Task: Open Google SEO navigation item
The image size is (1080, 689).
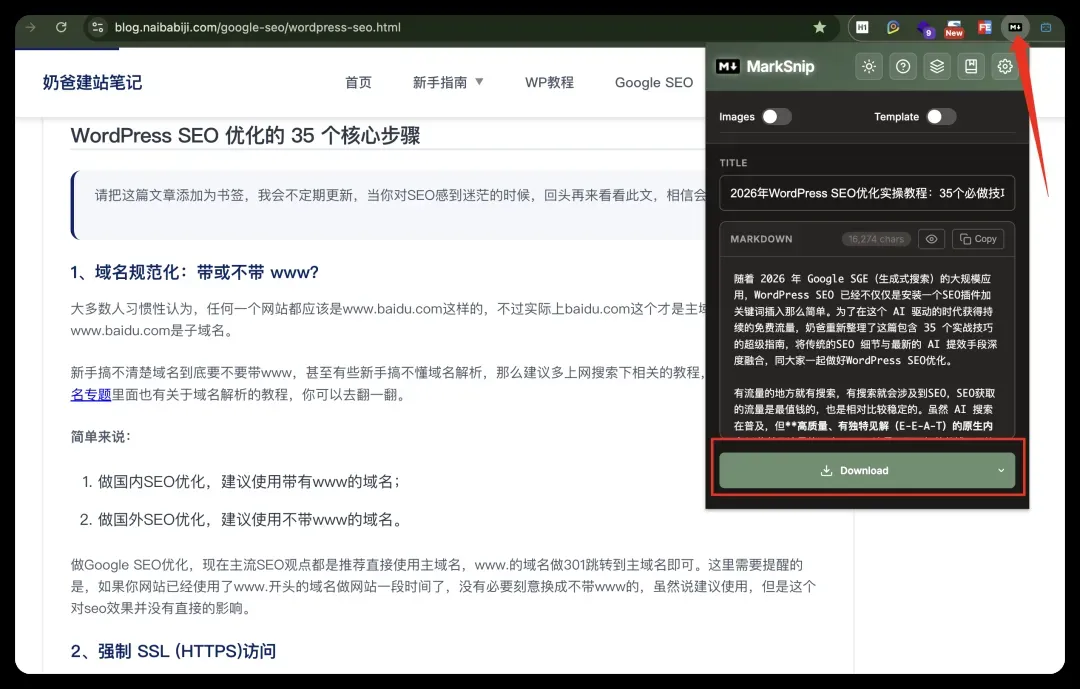Action: tap(654, 83)
